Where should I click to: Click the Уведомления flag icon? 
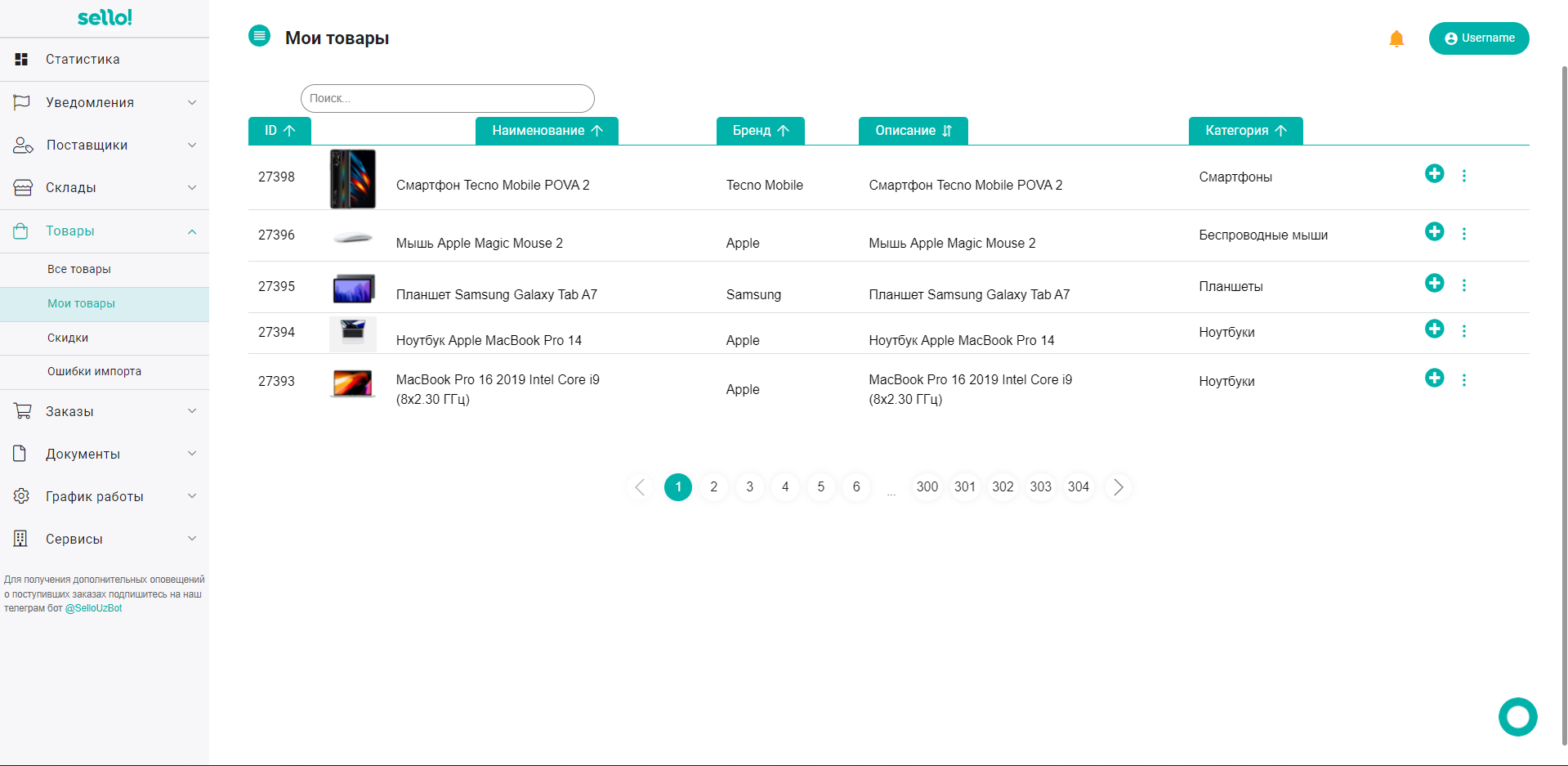pos(21,102)
